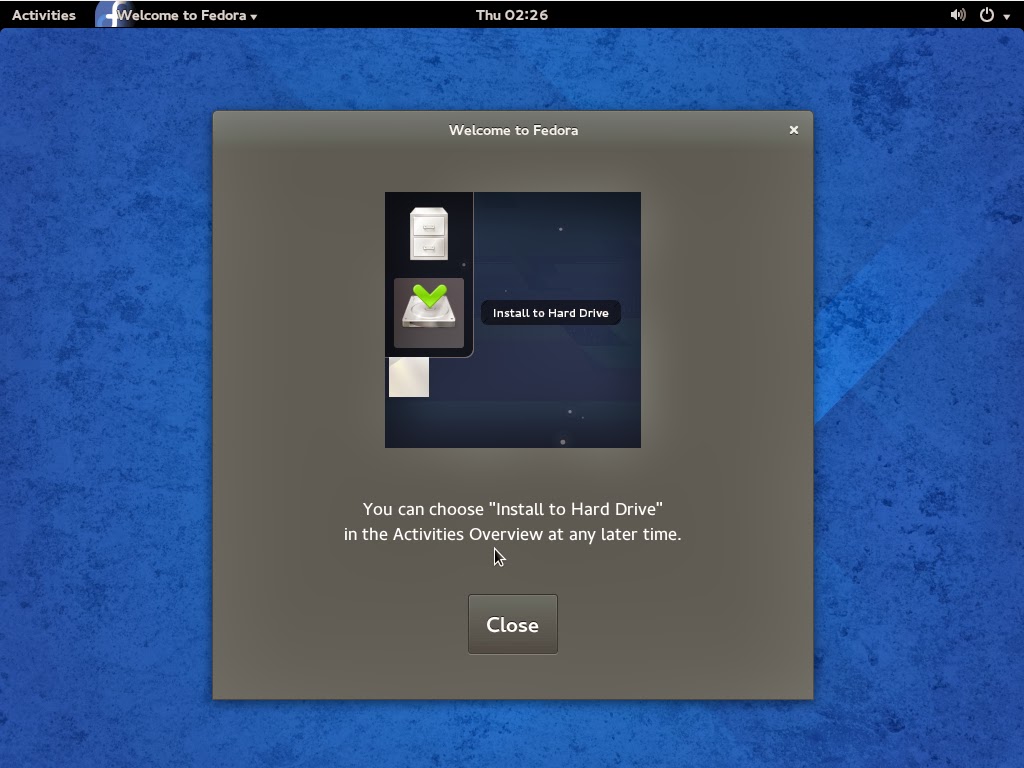The width and height of the screenshot is (1024, 768).
Task: Click the clock showing Thu 02:26
Action: [x=512, y=14]
